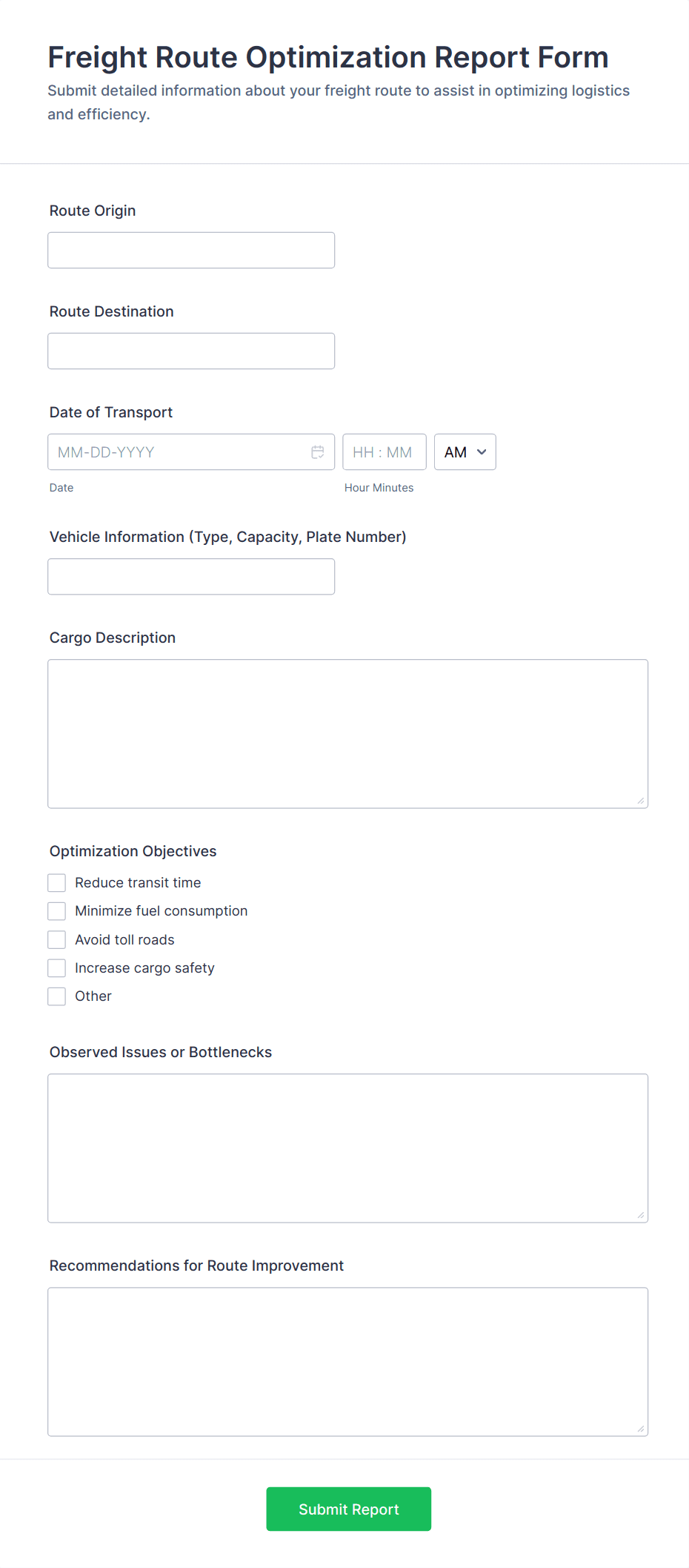Click the Optimization Objectives label

pos(133,851)
